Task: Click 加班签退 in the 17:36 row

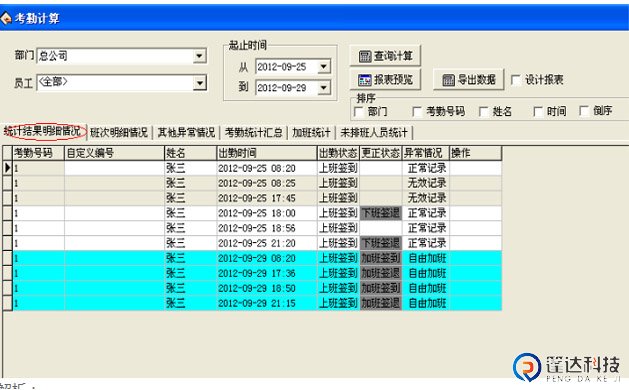Action: [x=381, y=273]
